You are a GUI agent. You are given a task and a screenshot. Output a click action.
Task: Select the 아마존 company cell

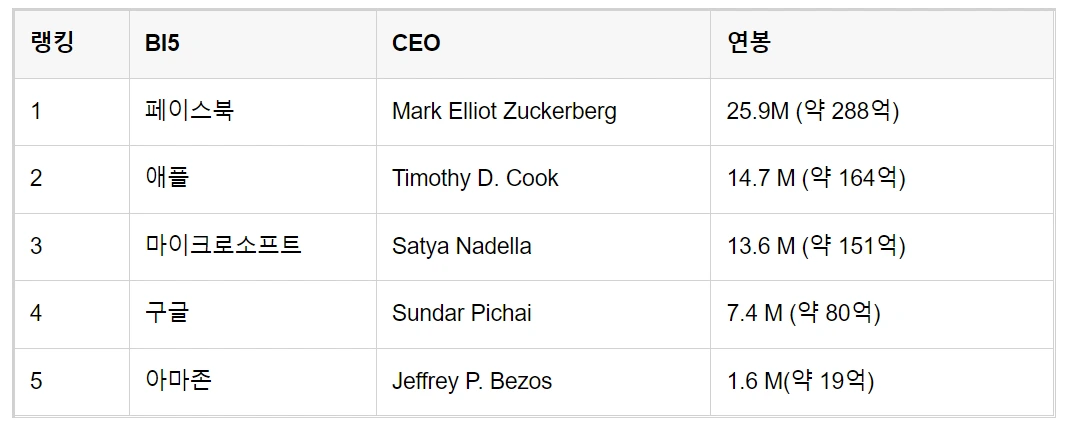178,381
